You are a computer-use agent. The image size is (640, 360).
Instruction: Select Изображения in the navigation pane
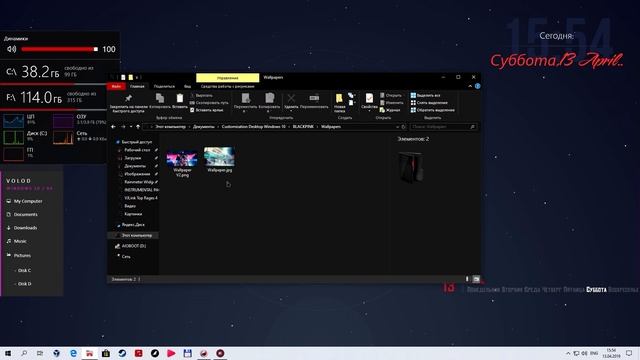[137, 174]
